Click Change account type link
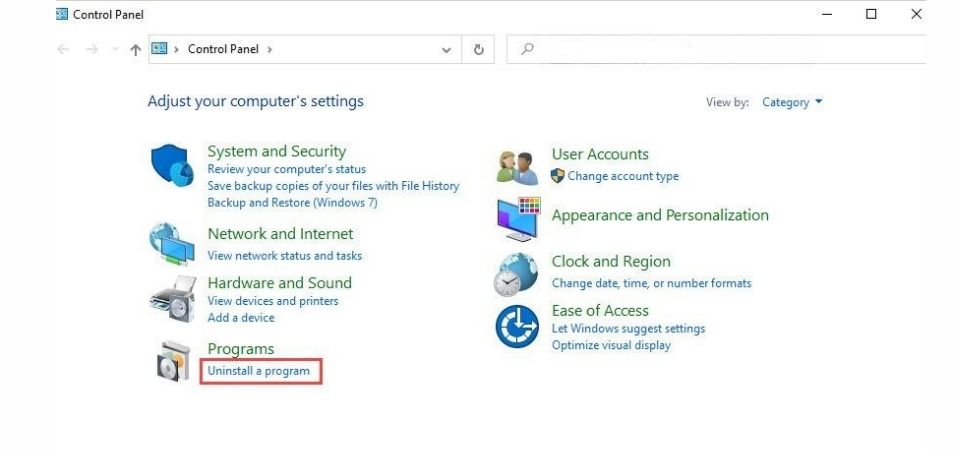 pos(623,176)
